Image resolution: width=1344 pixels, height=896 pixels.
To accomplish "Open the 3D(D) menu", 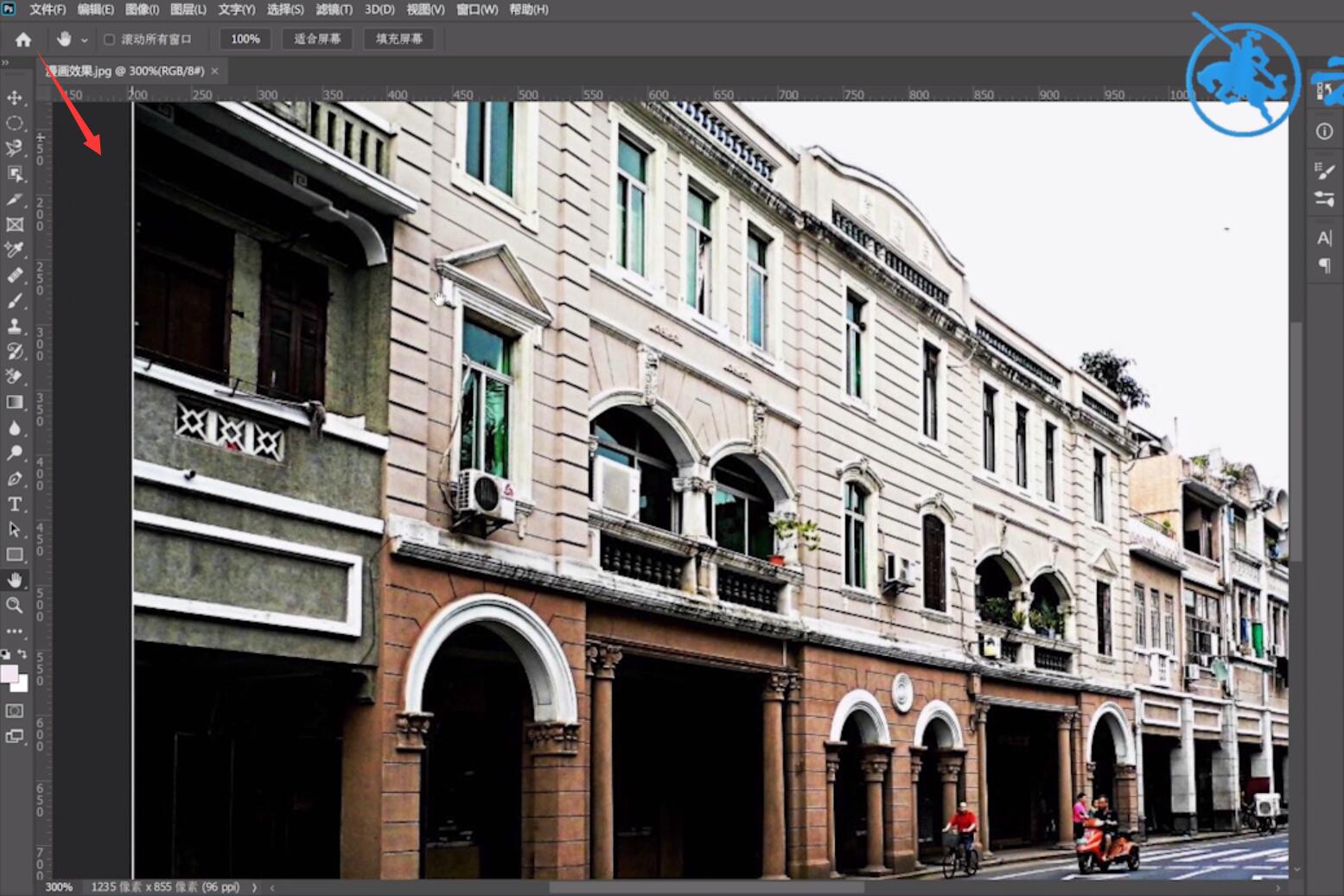I will (379, 10).
